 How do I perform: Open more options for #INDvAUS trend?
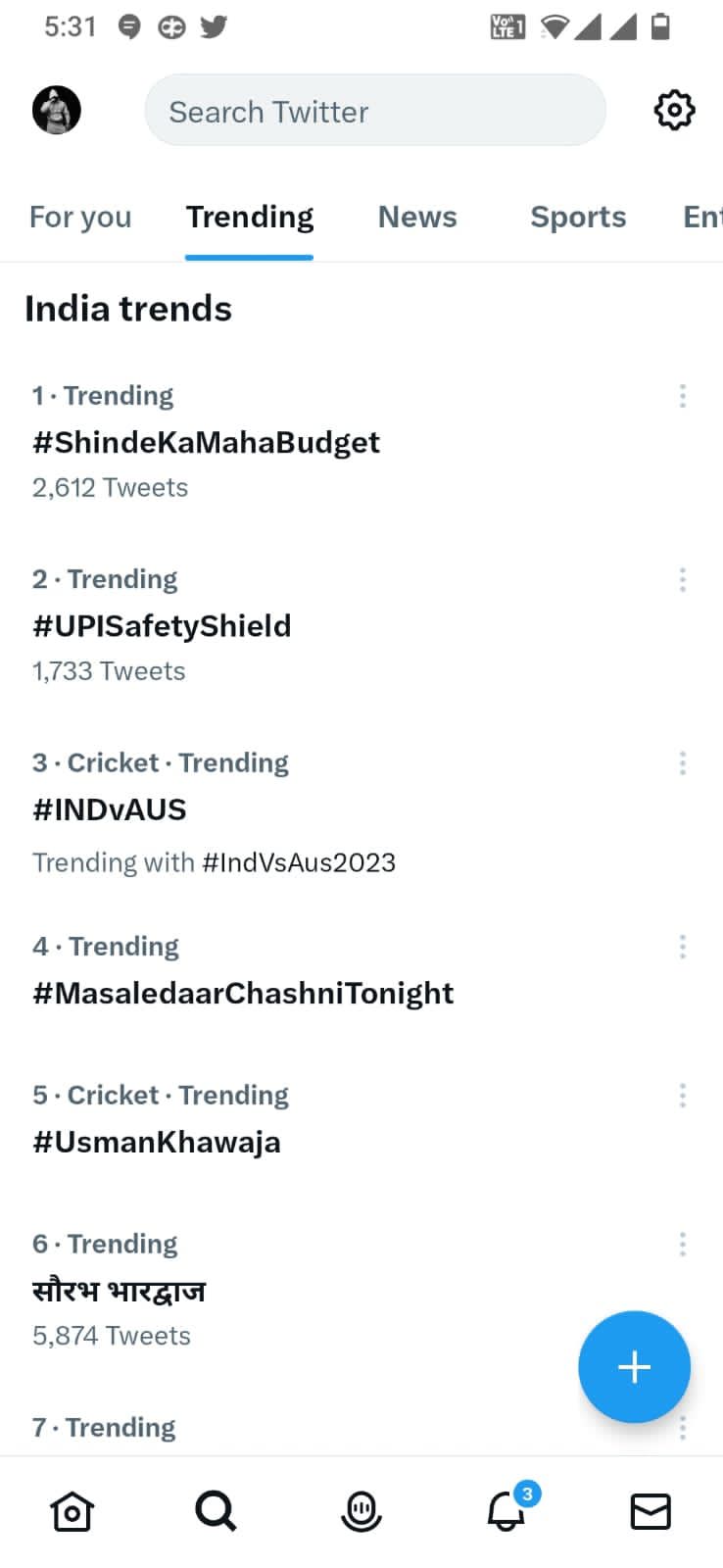pyautogui.click(x=682, y=762)
